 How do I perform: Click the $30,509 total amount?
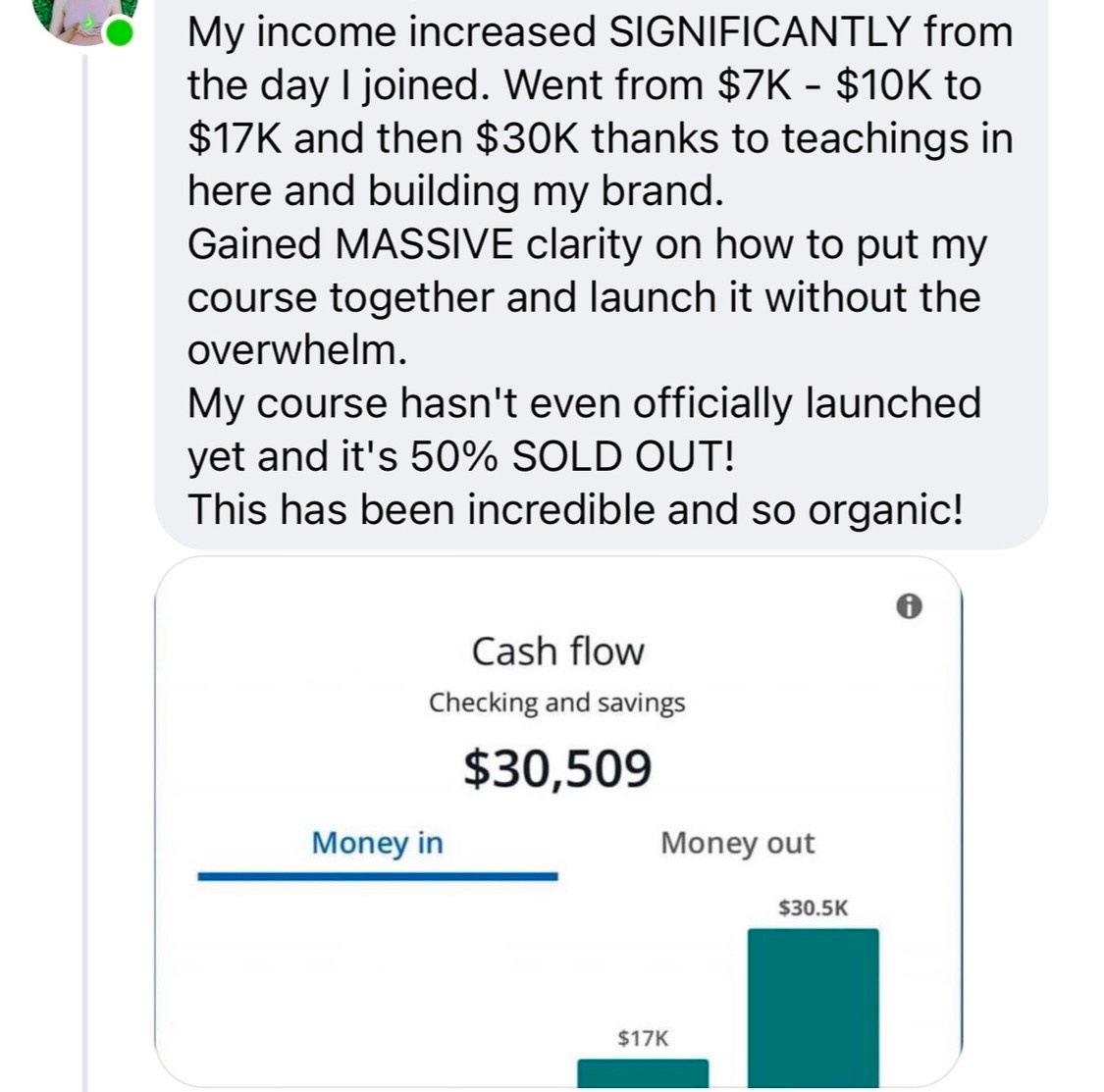pos(557,768)
